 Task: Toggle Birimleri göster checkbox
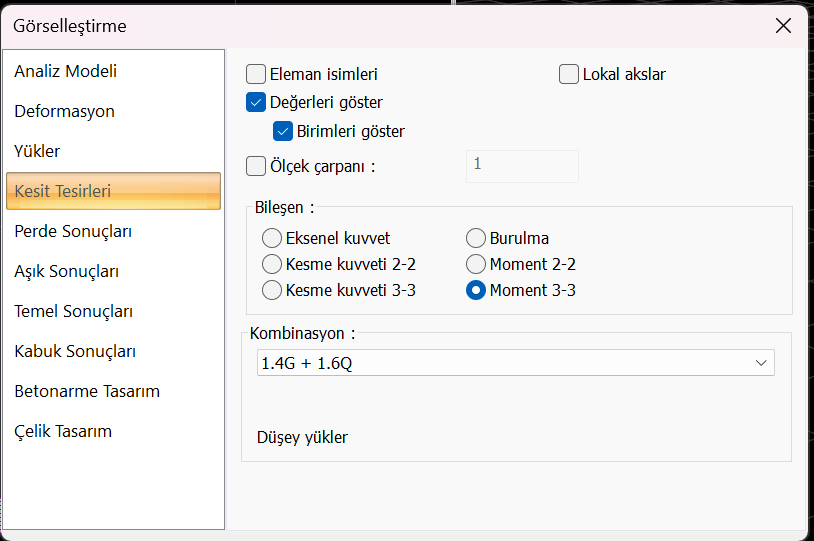click(x=283, y=131)
